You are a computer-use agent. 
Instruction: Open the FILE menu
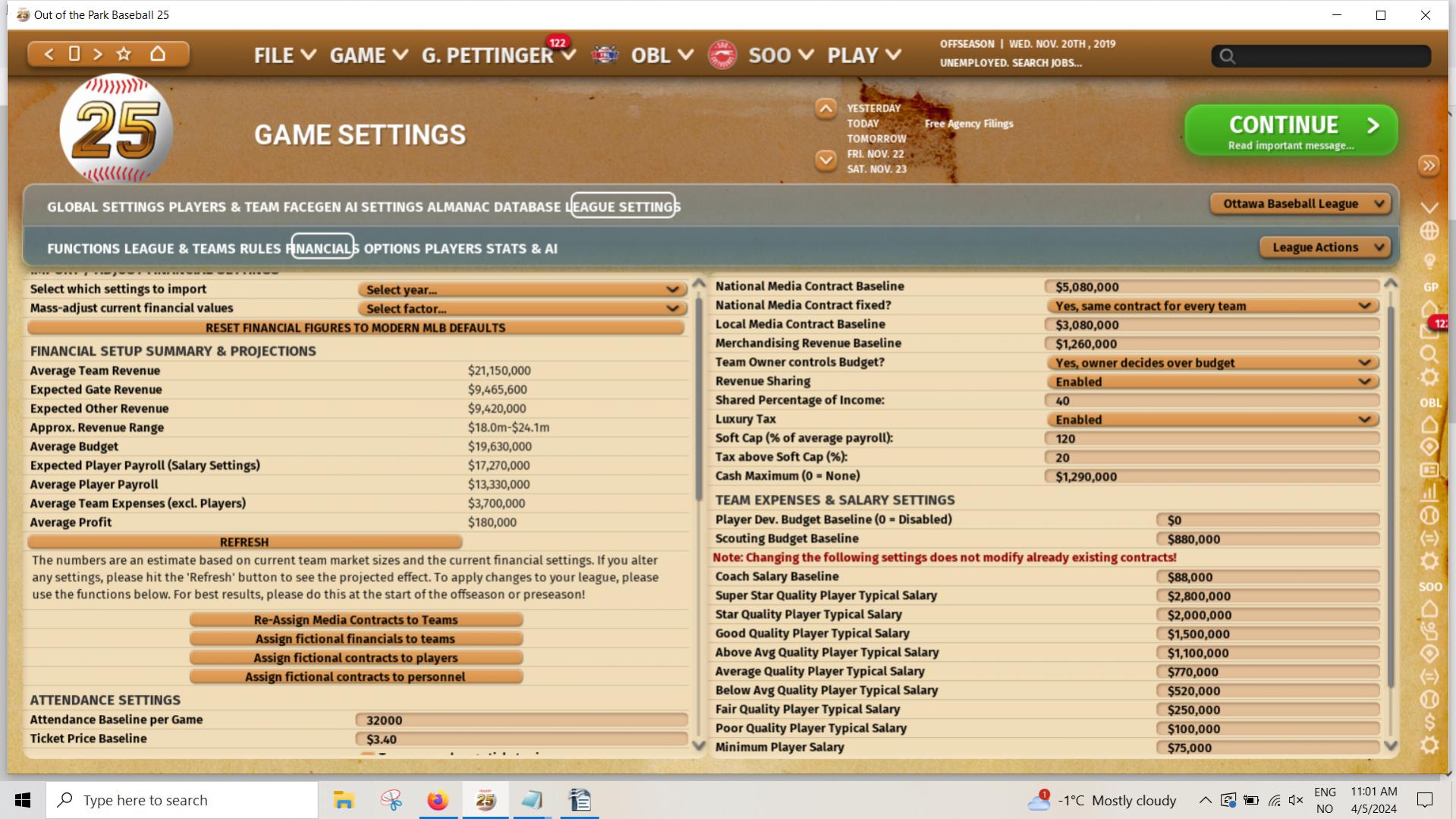(x=285, y=55)
